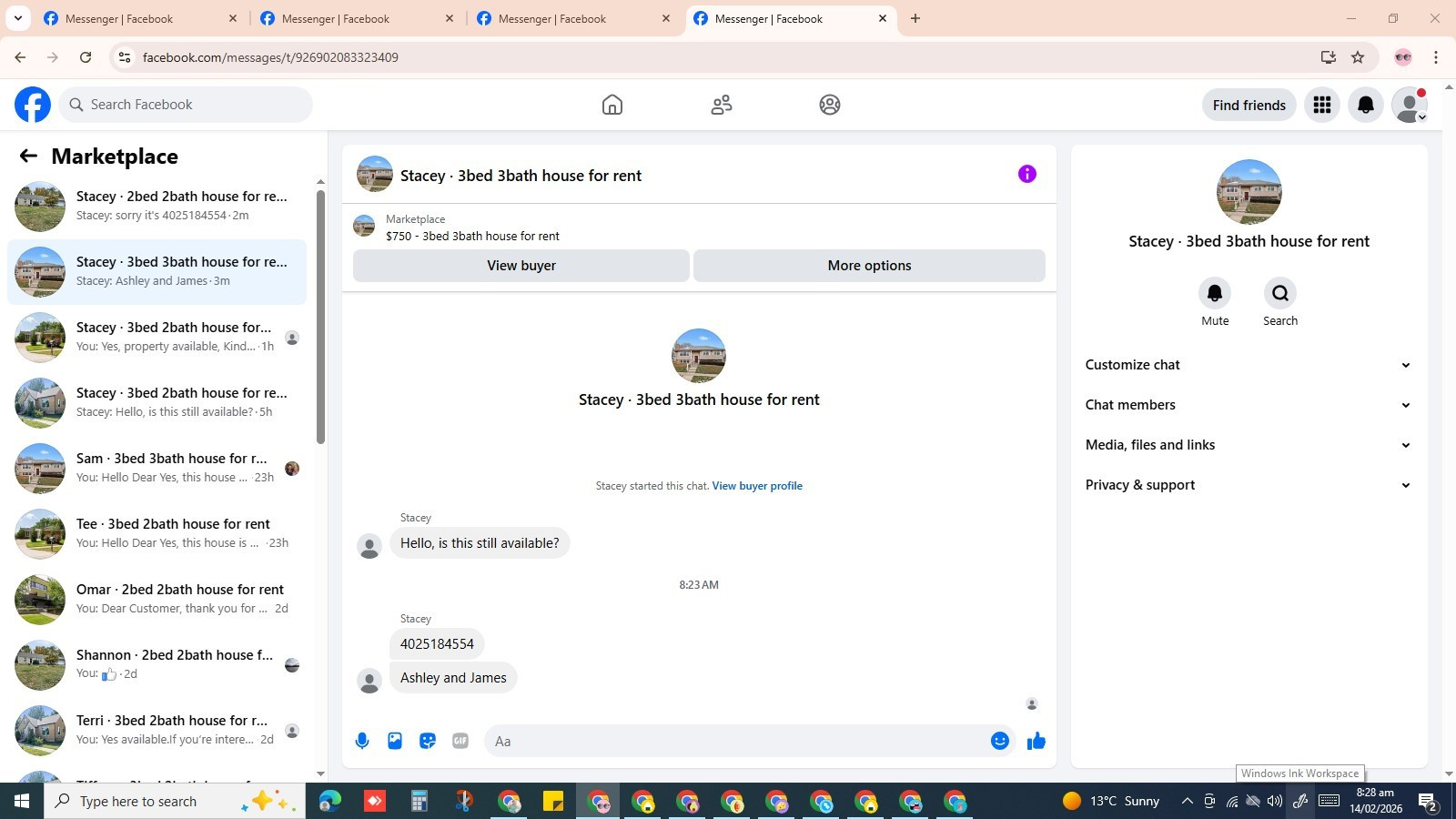Open the Terri 3bed 2bath house chat
Image resolution: width=1456 pixels, height=819 pixels.
point(157,731)
